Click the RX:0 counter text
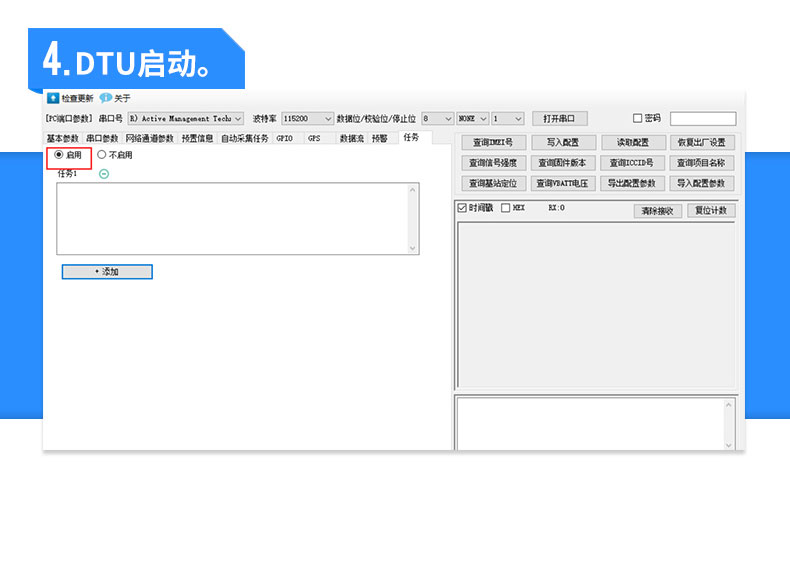Viewport: 790px width, 562px height. pyautogui.click(x=556, y=208)
